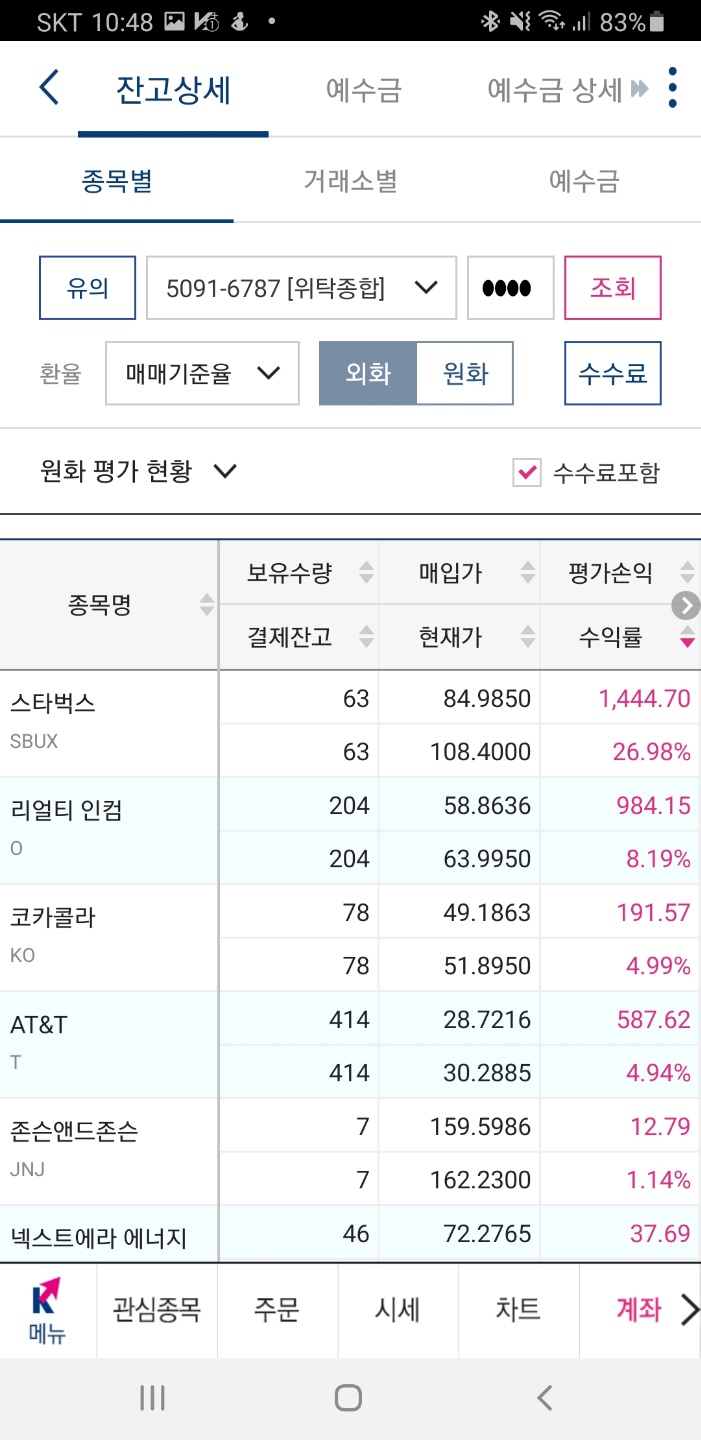Screen dimensions: 701x1440
Task: Tap the 8.19% return value
Action: pos(658,858)
